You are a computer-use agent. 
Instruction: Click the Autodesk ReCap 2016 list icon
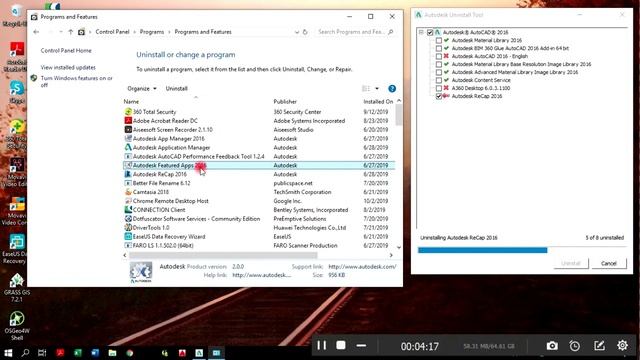(x=128, y=174)
